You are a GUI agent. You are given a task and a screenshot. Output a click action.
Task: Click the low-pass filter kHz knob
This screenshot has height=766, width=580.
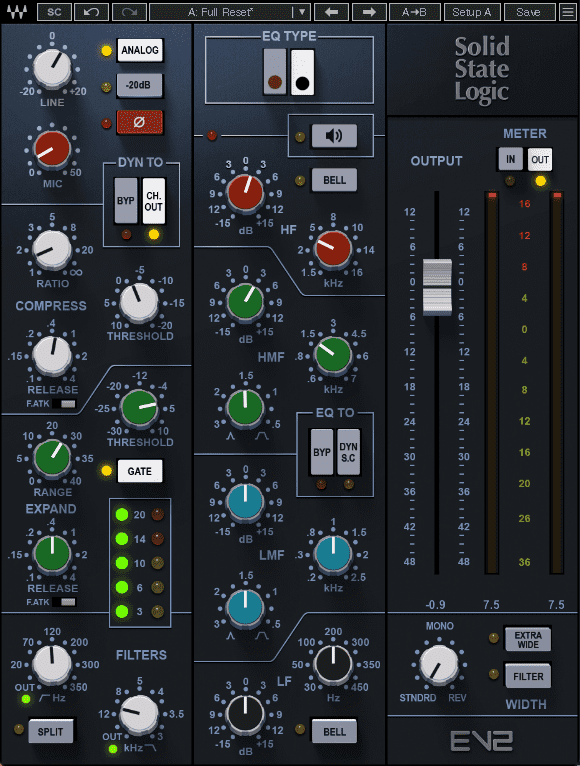139,714
